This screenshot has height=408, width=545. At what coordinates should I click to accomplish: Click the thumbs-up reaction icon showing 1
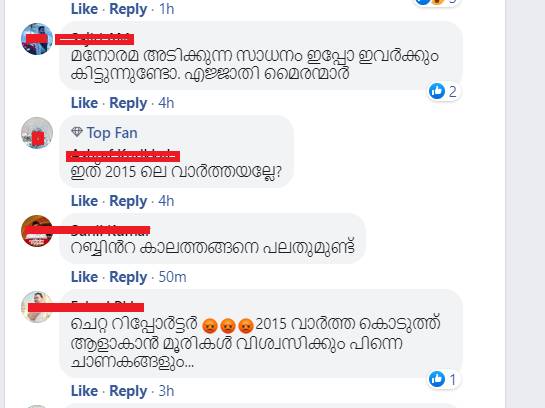click(x=437, y=379)
